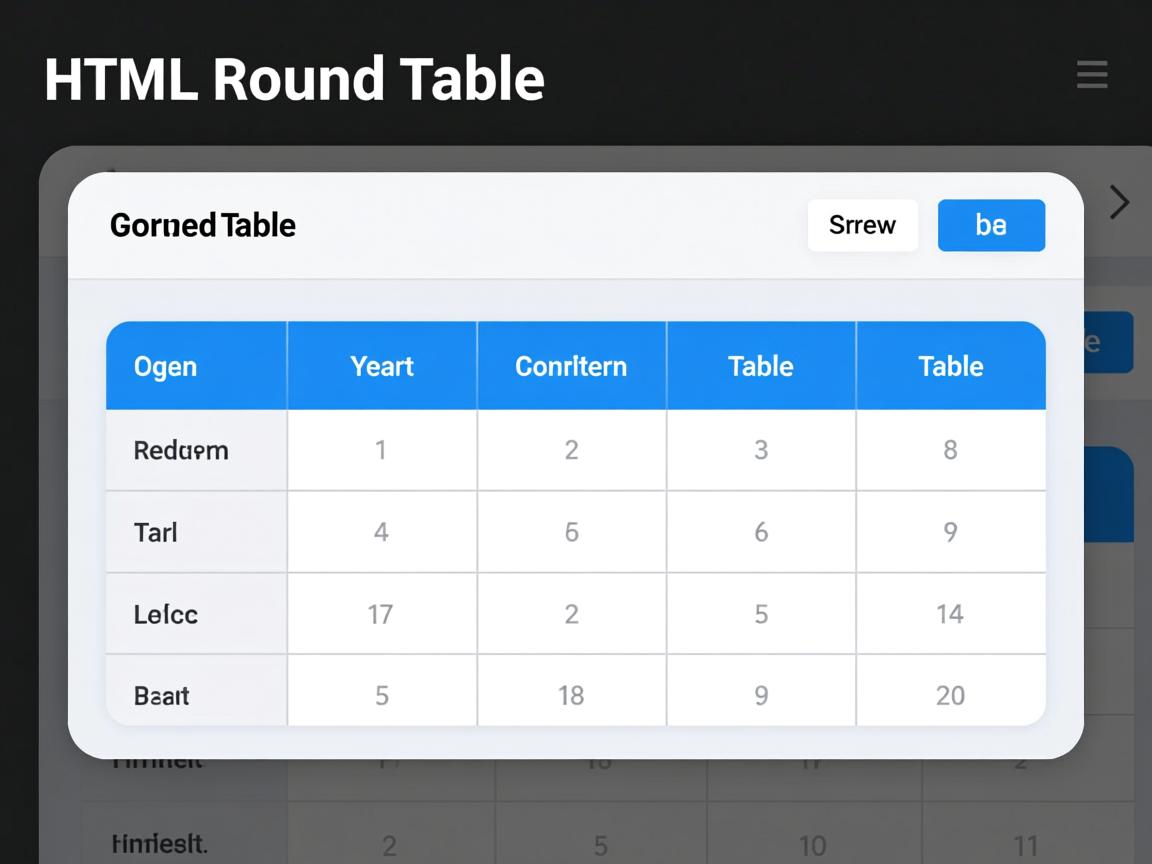Select the Redurm row label
The image size is (1152, 864).
(181, 450)
